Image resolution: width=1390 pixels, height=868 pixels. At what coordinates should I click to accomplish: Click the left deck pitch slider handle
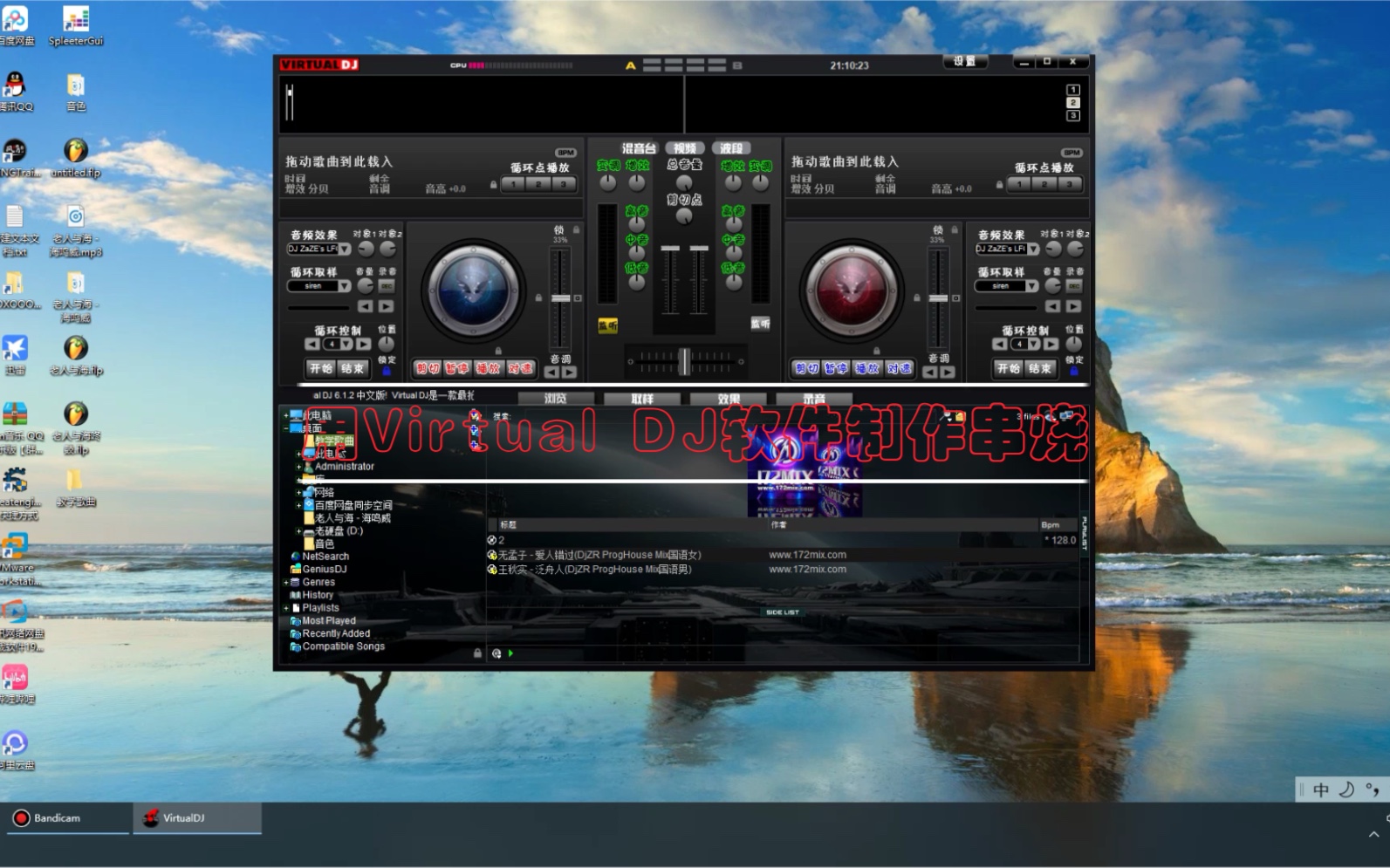click(559, 298)
